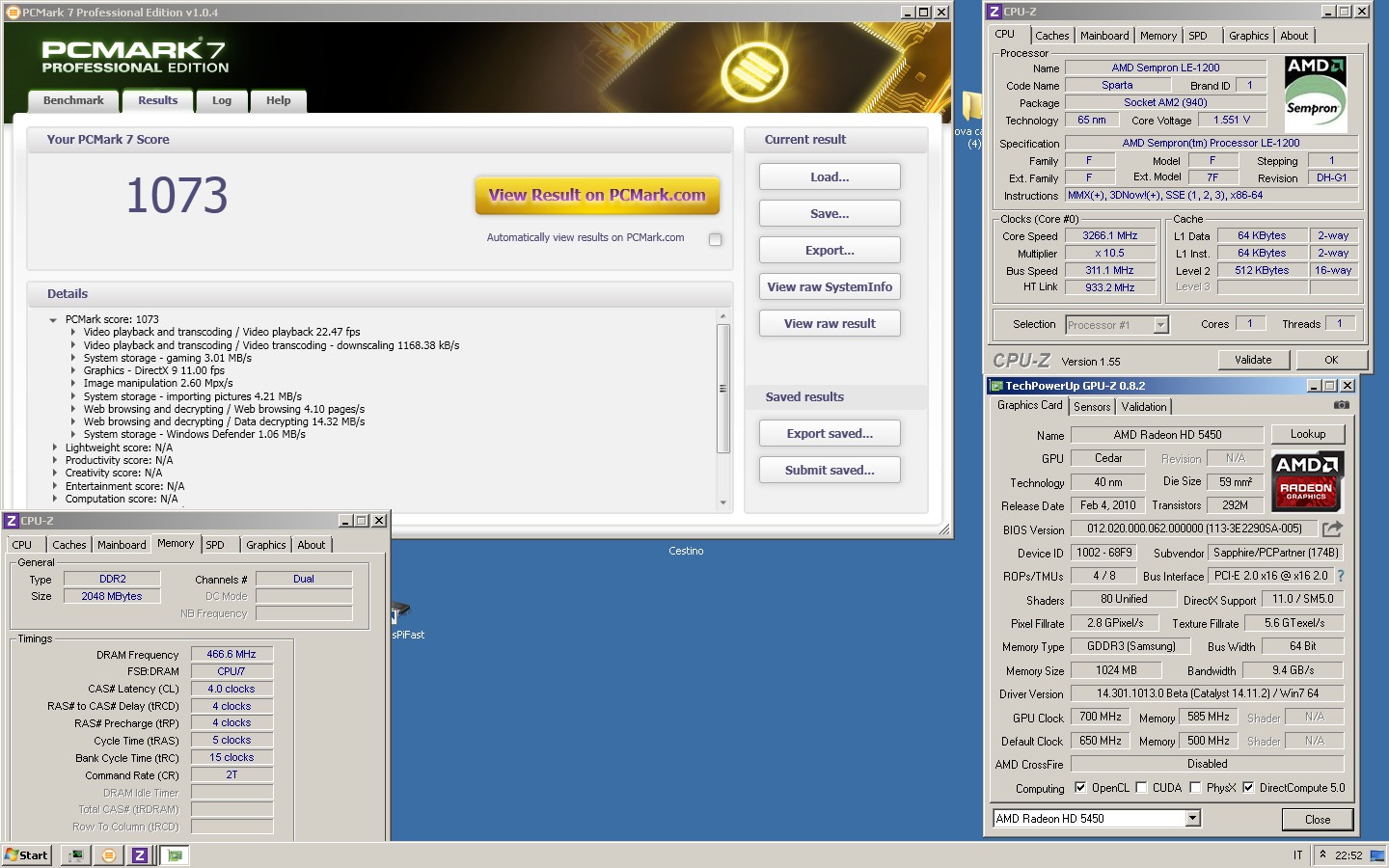Viewport: 1389px width, 868px height.
Task: Click the GPU-Z green taskbar button
Action: coord(175,855)
